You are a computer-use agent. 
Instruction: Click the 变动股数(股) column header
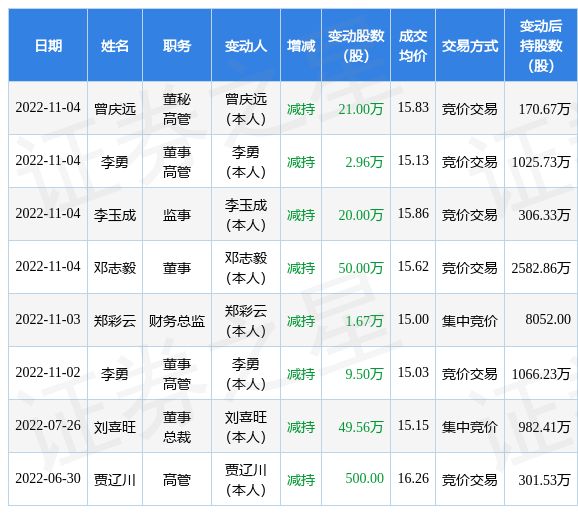(356, 46)
